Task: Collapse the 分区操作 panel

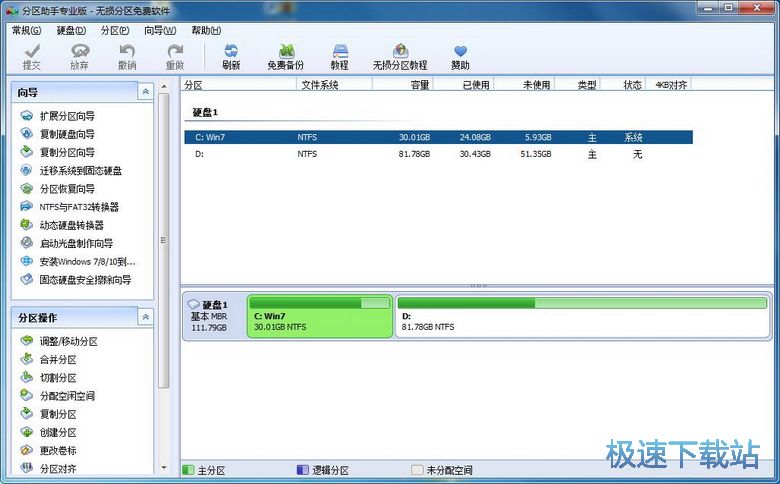Action: [x=146, y=317]
